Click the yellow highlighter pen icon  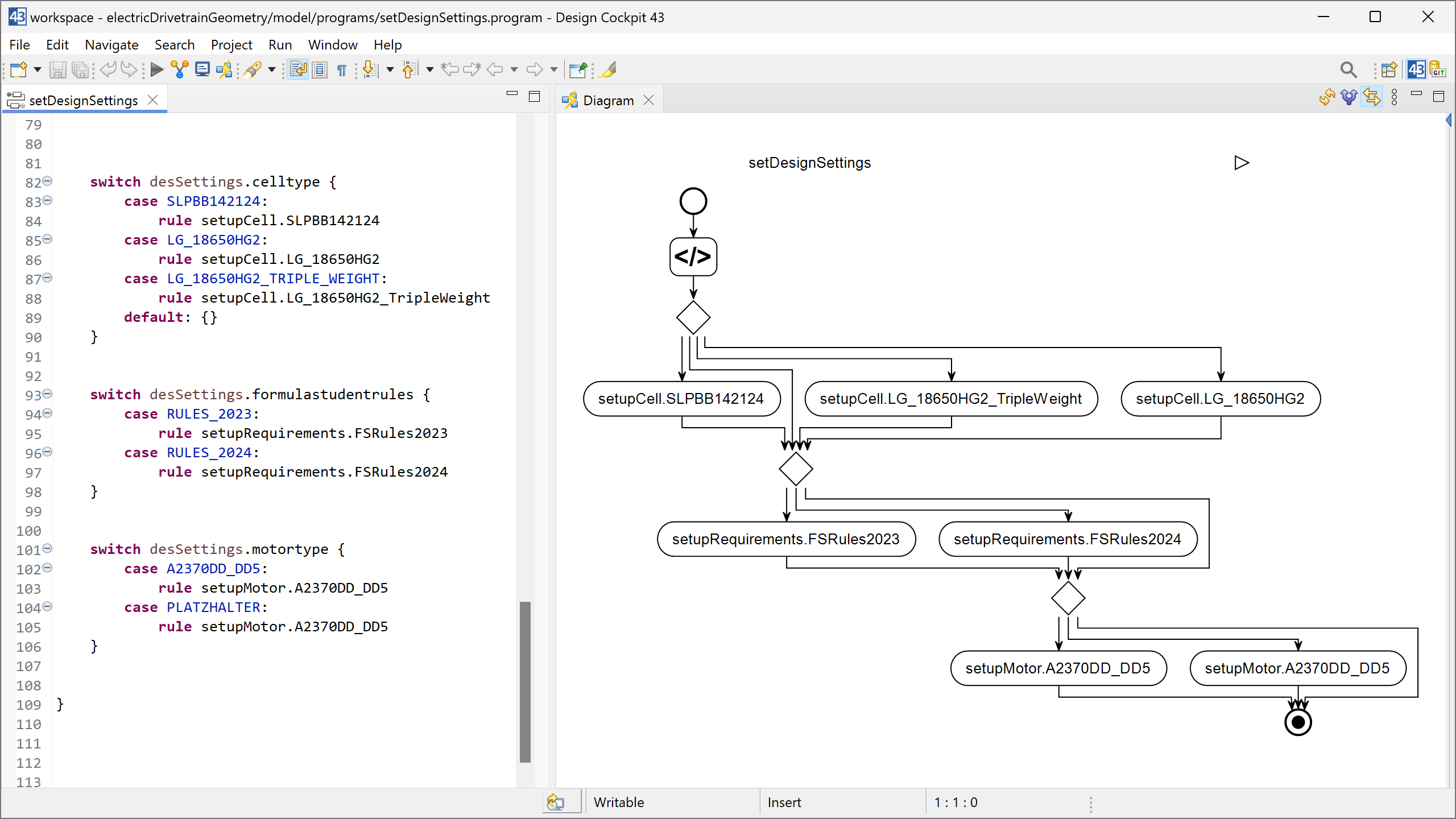tap(608, 69)
